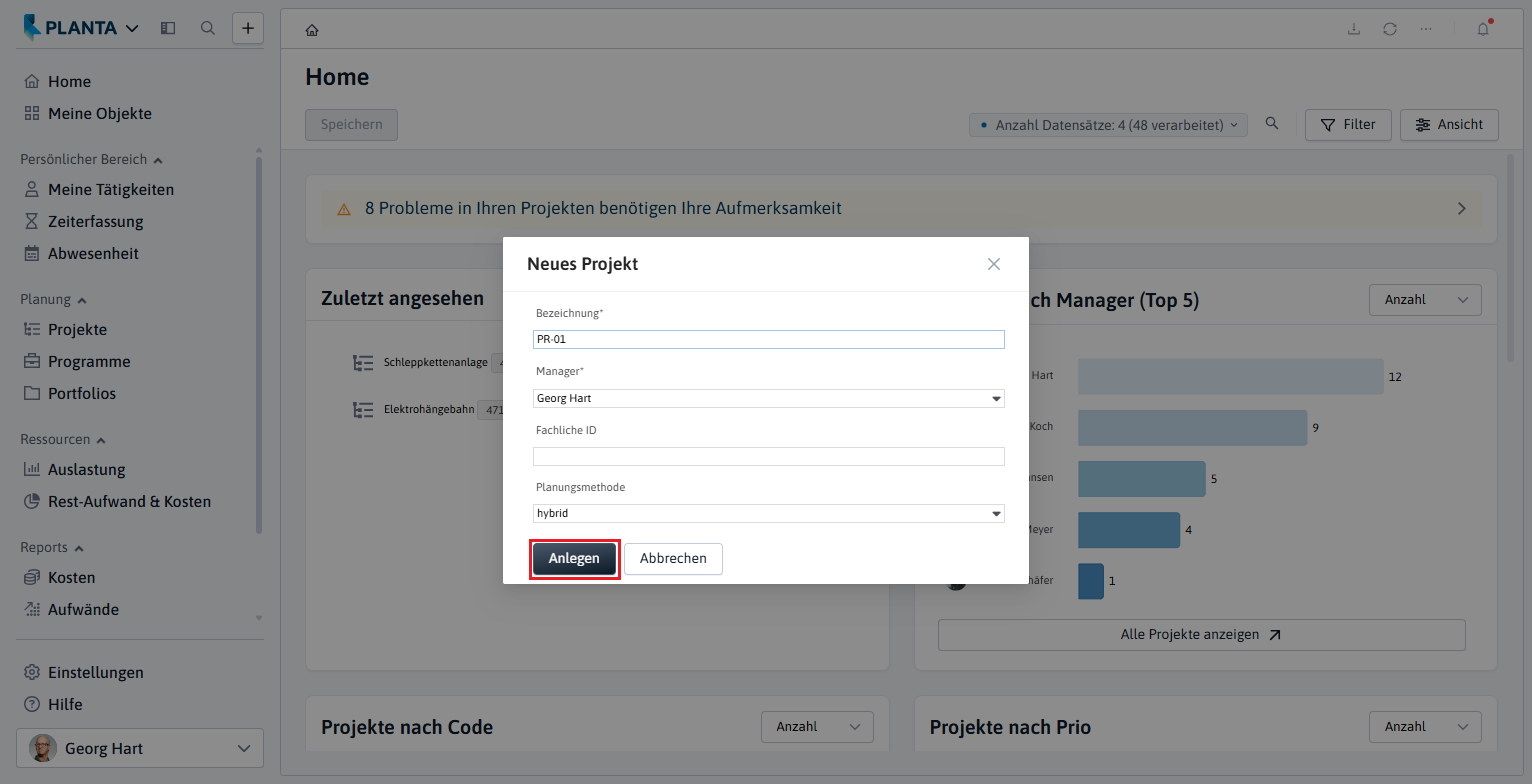The image size is (1532, 784).
Task: Click the Anlegen button
Action: click(x=574, y=559)
